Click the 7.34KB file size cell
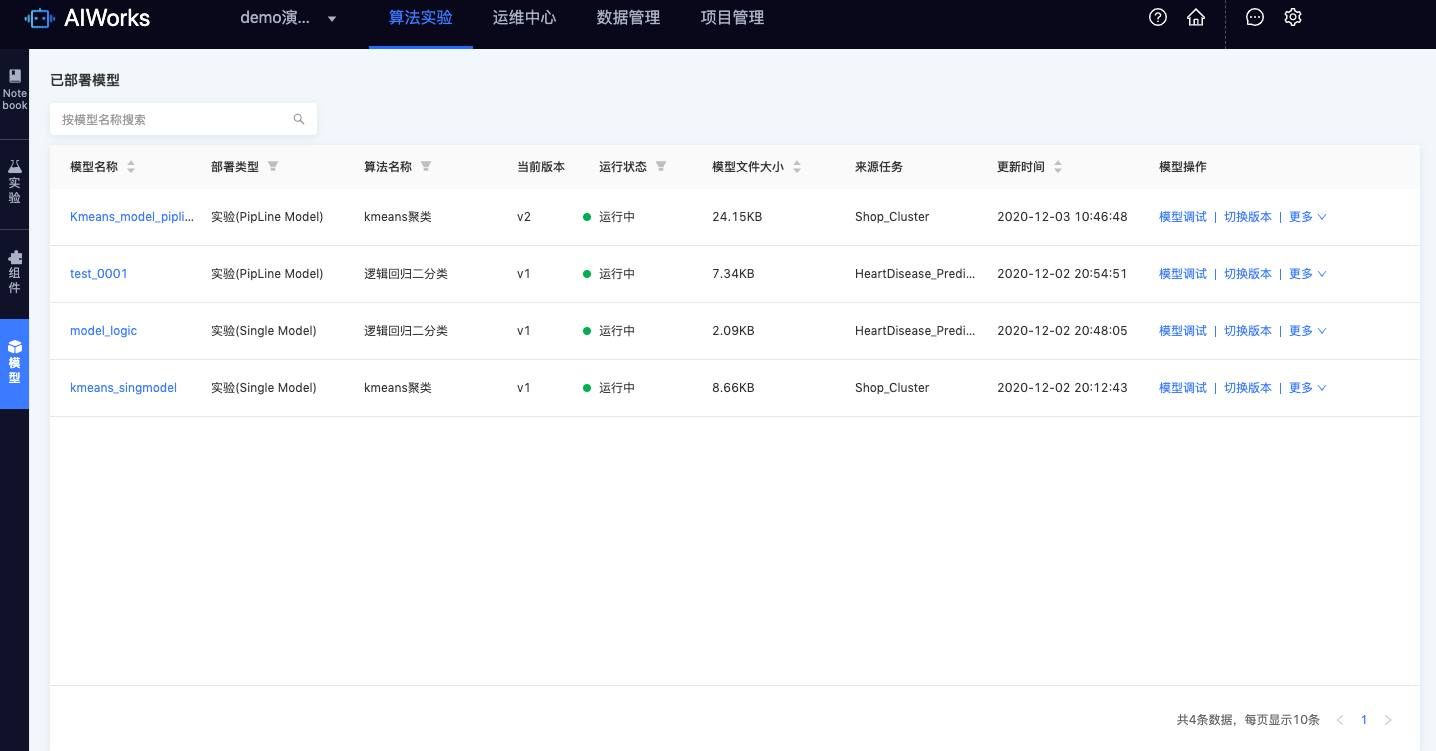Viewport: 1436px width, 751px height. tap(733, 274)
